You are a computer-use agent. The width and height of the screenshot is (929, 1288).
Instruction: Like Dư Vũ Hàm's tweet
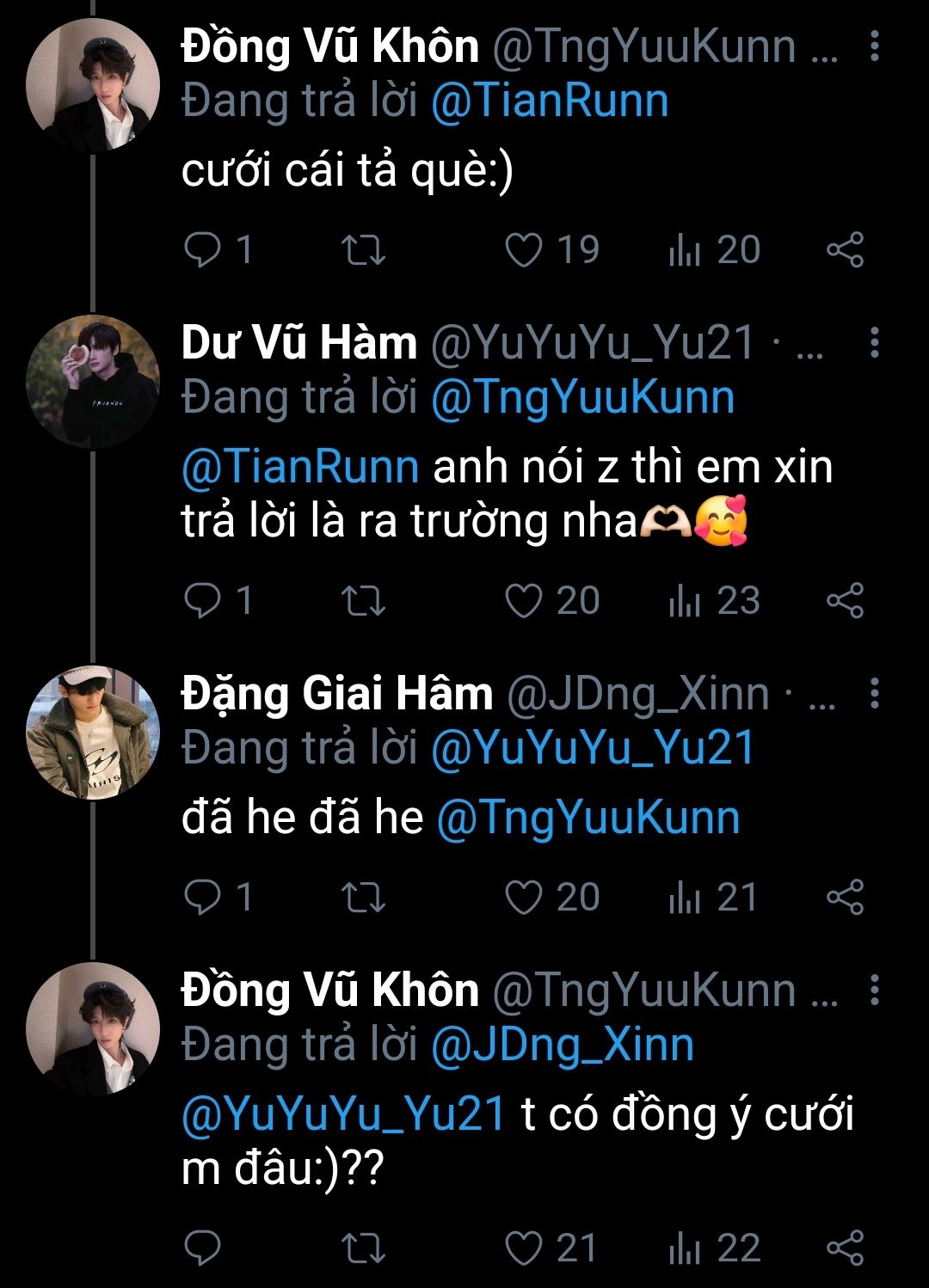[x=523, y=601]
